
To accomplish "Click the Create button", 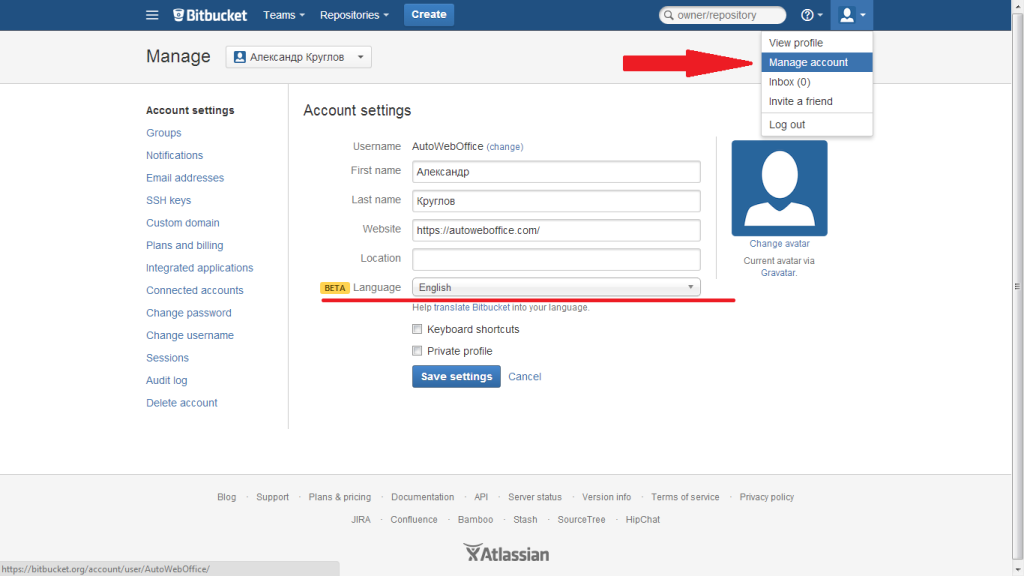I will coord(428,14).
